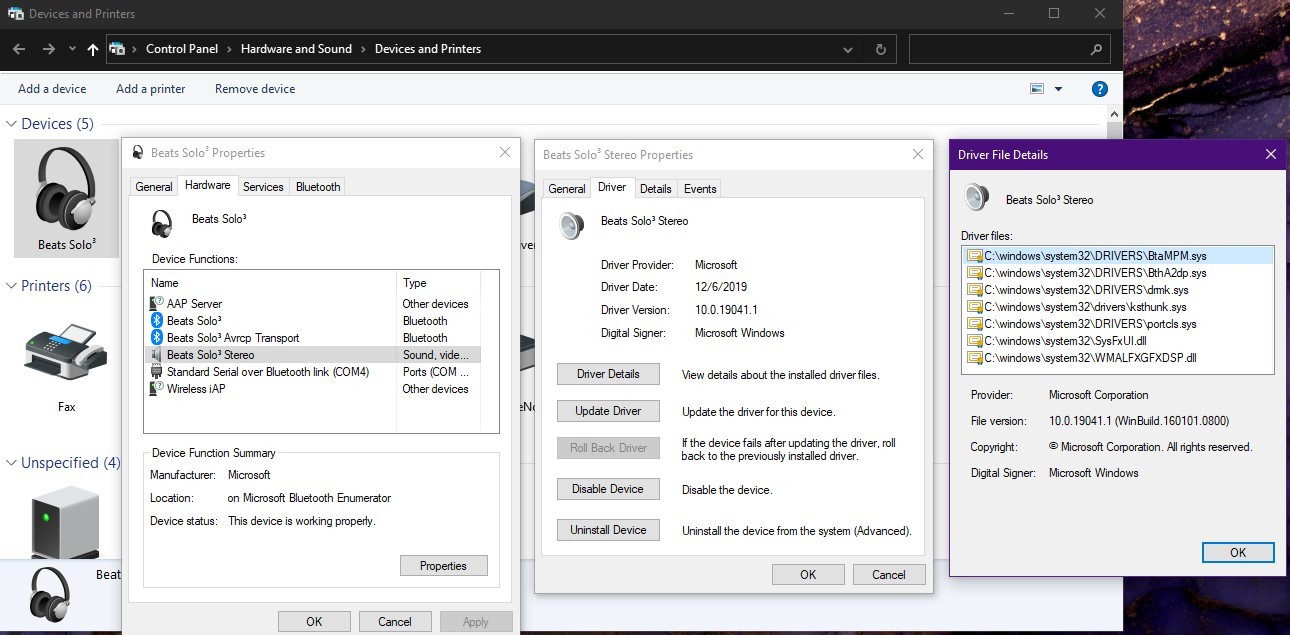
Task: Collapse the Unspecified (4) group
Action: [11, 463]
